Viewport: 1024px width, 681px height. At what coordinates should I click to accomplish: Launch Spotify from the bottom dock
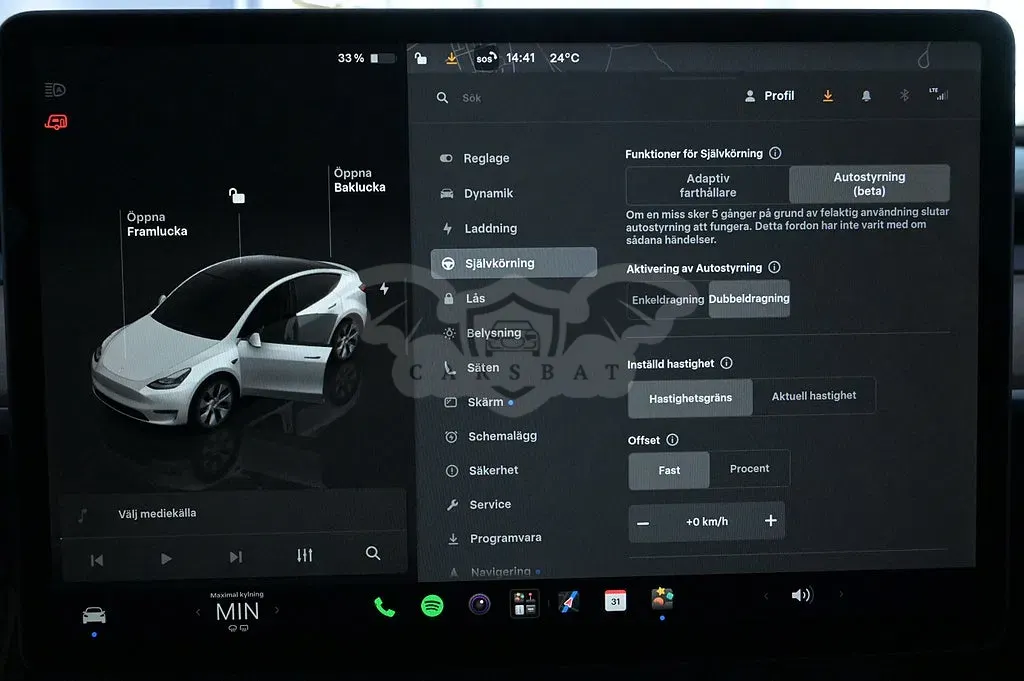(x=432, y=605)
